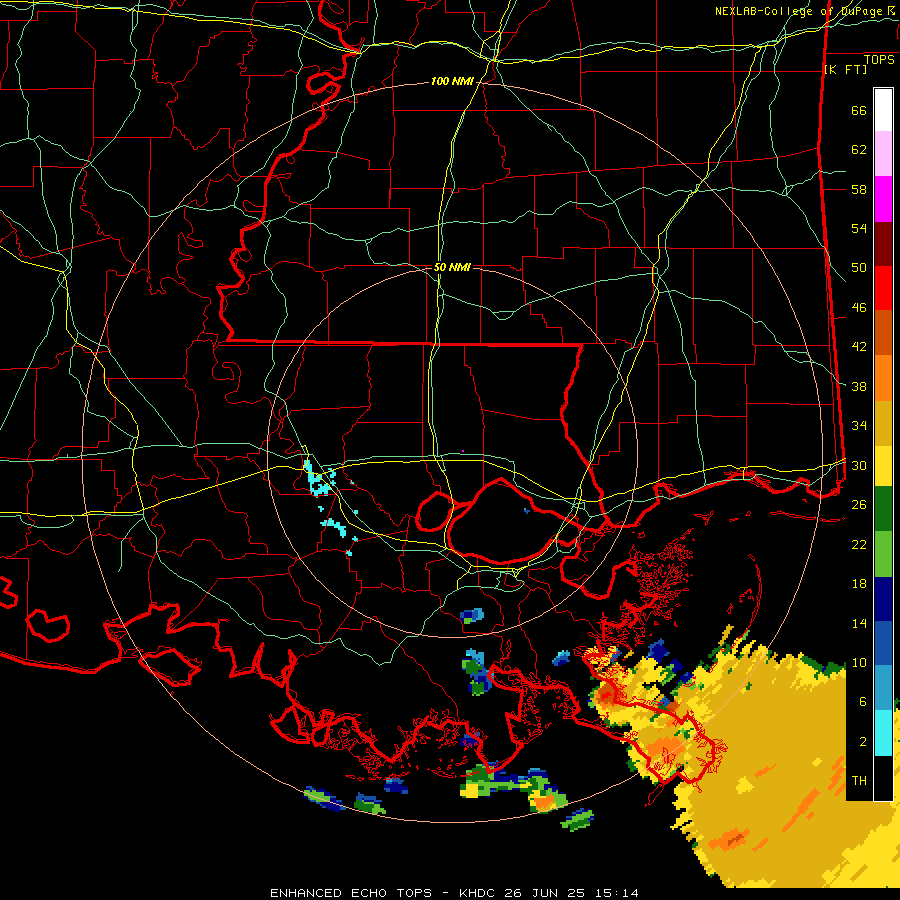Click the light orange legend swatch
The image size is (900, 900).
tap(883, 378)
